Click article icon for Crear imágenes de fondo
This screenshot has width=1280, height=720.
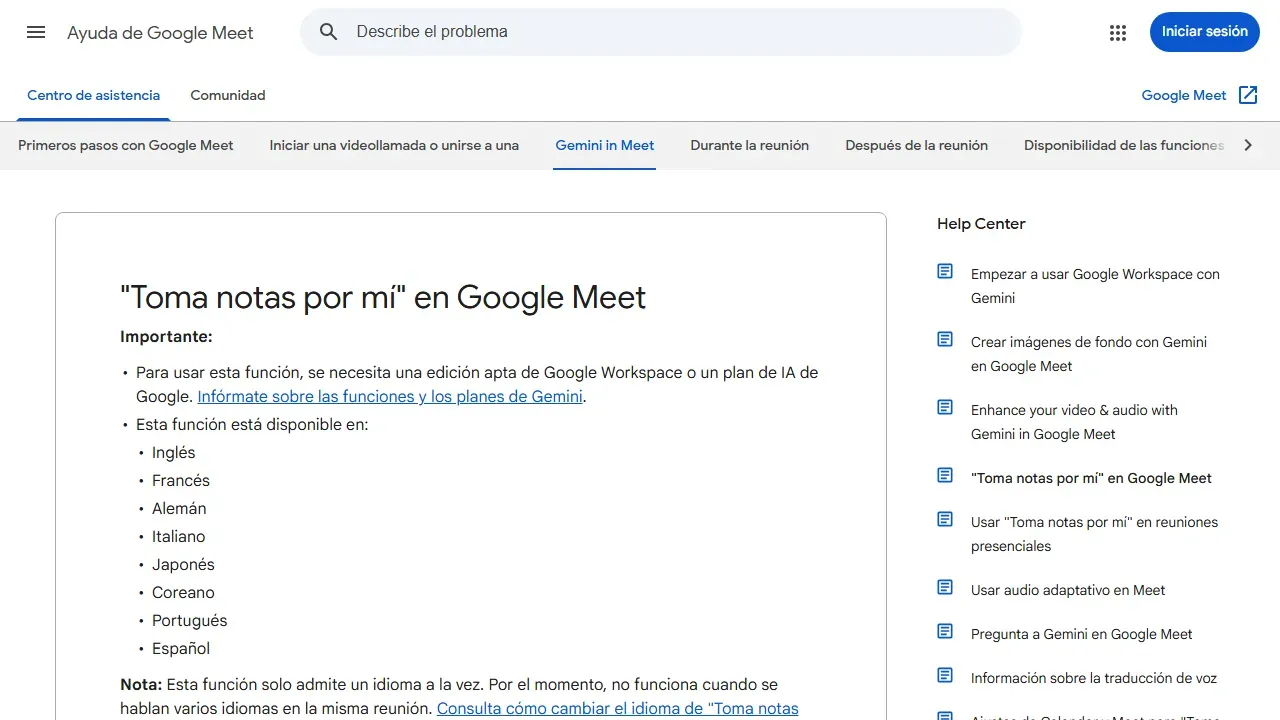click(x=945, y=340)
